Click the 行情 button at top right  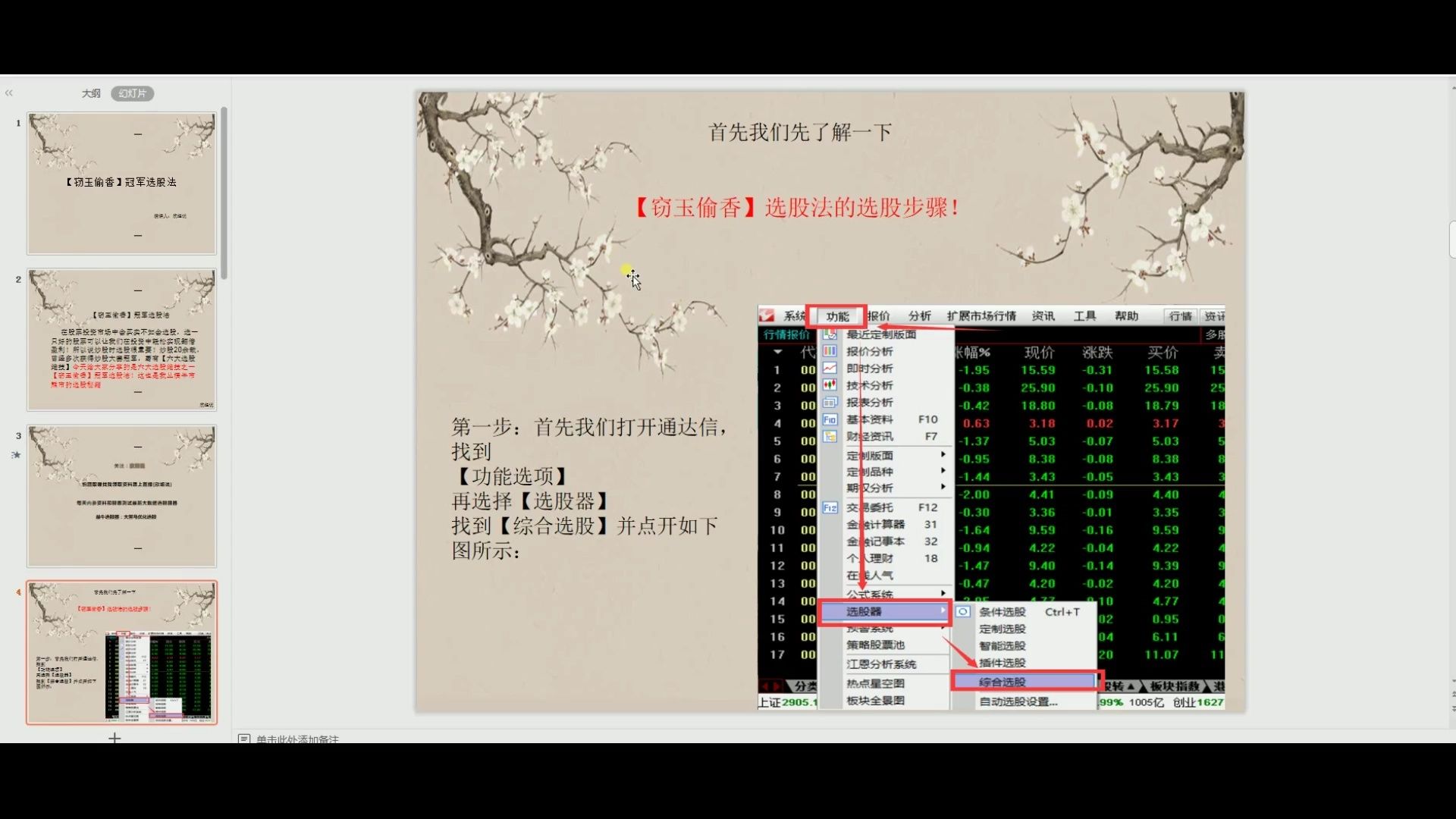point(1180,316)
